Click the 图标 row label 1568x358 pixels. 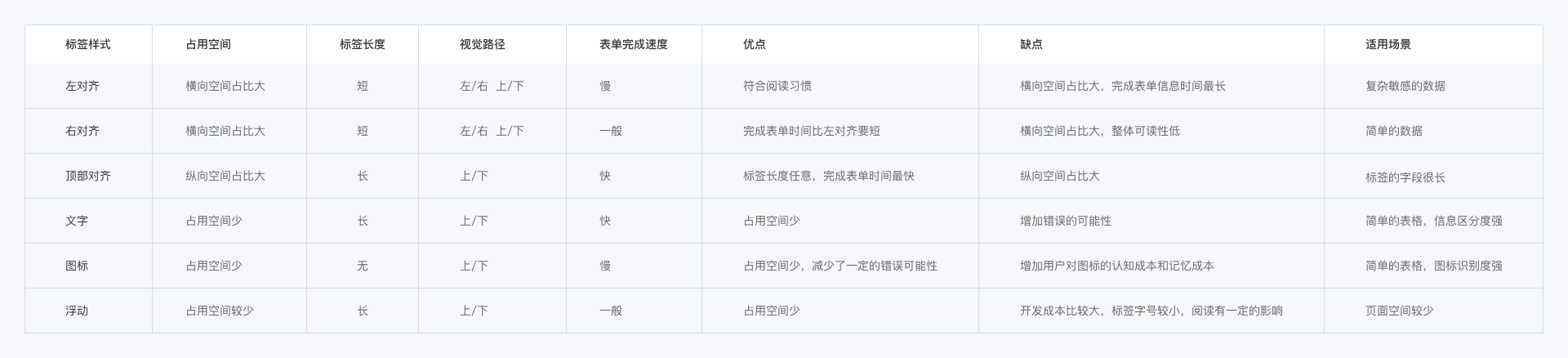[77, 266]
